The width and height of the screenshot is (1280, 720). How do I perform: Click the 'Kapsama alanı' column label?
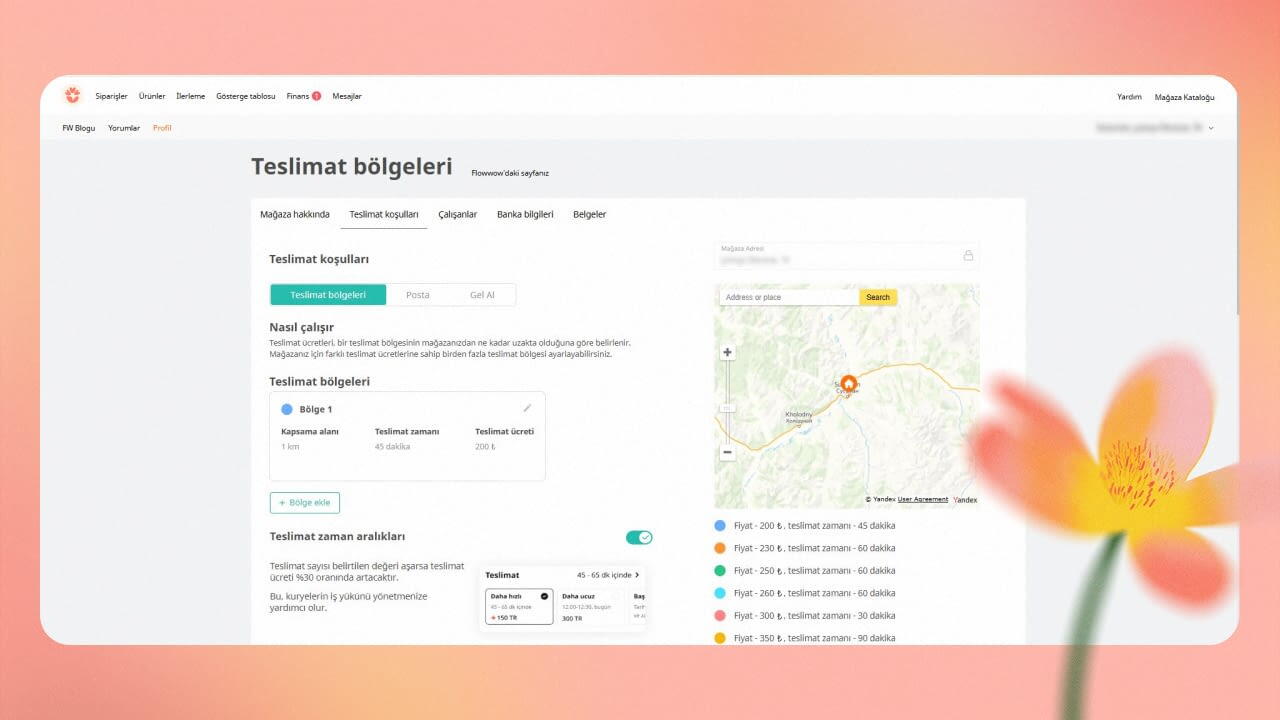click(x=310, y=431)
